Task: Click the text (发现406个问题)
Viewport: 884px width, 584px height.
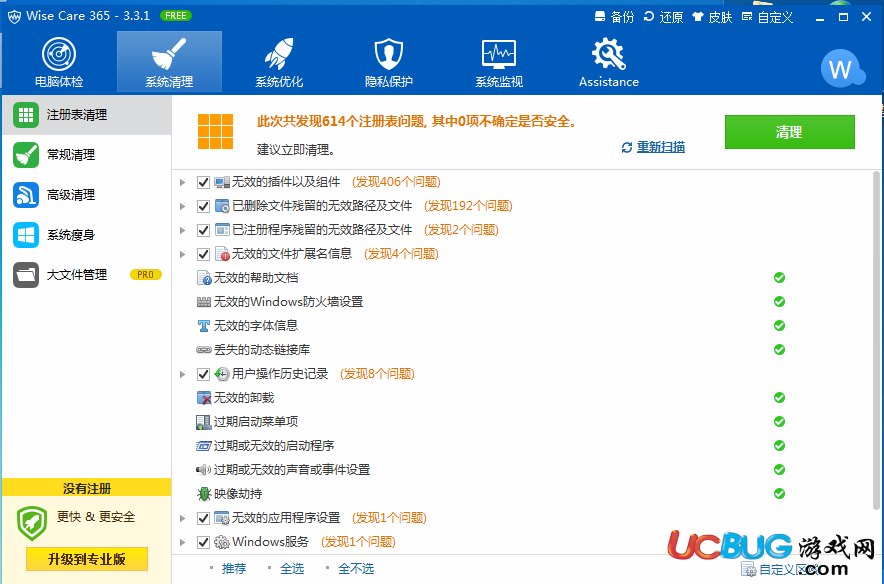Action: pyautogui.click(x=396, y=182)
